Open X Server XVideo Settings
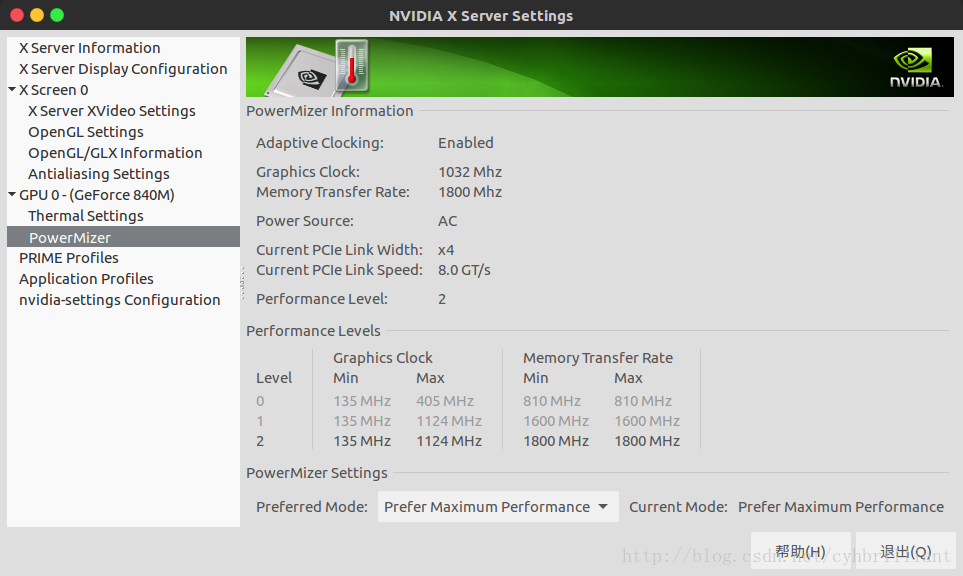This screenshot has height=576, width=963. point(112,111)
